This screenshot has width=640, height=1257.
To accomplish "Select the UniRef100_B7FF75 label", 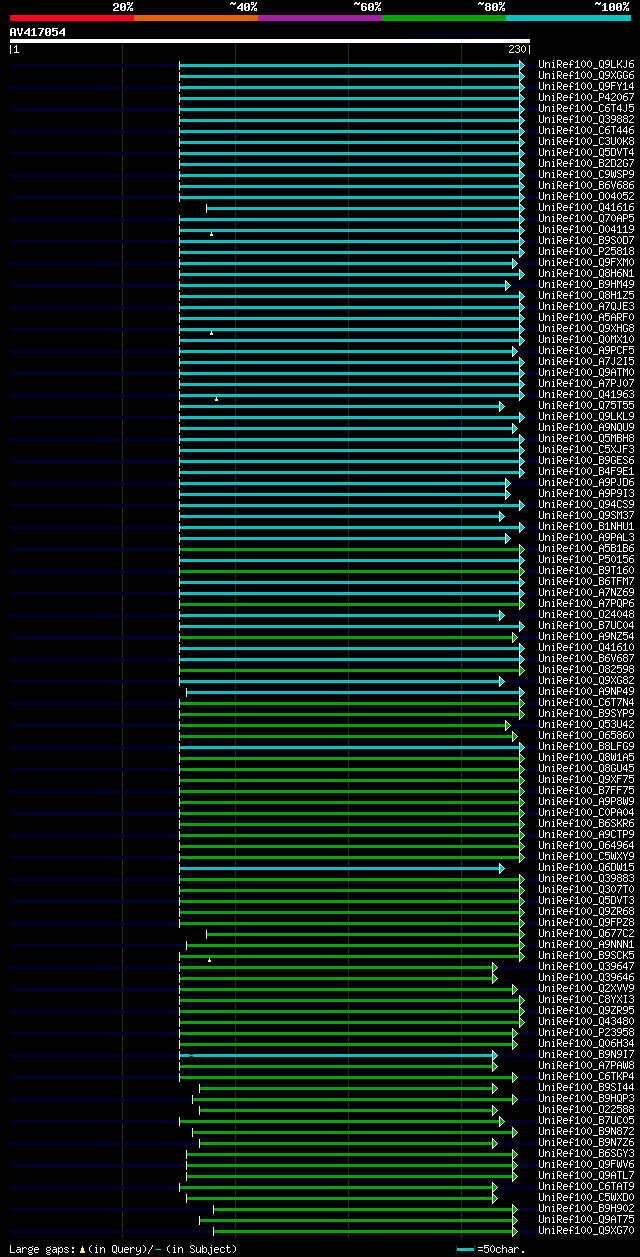I will (586, 791).
